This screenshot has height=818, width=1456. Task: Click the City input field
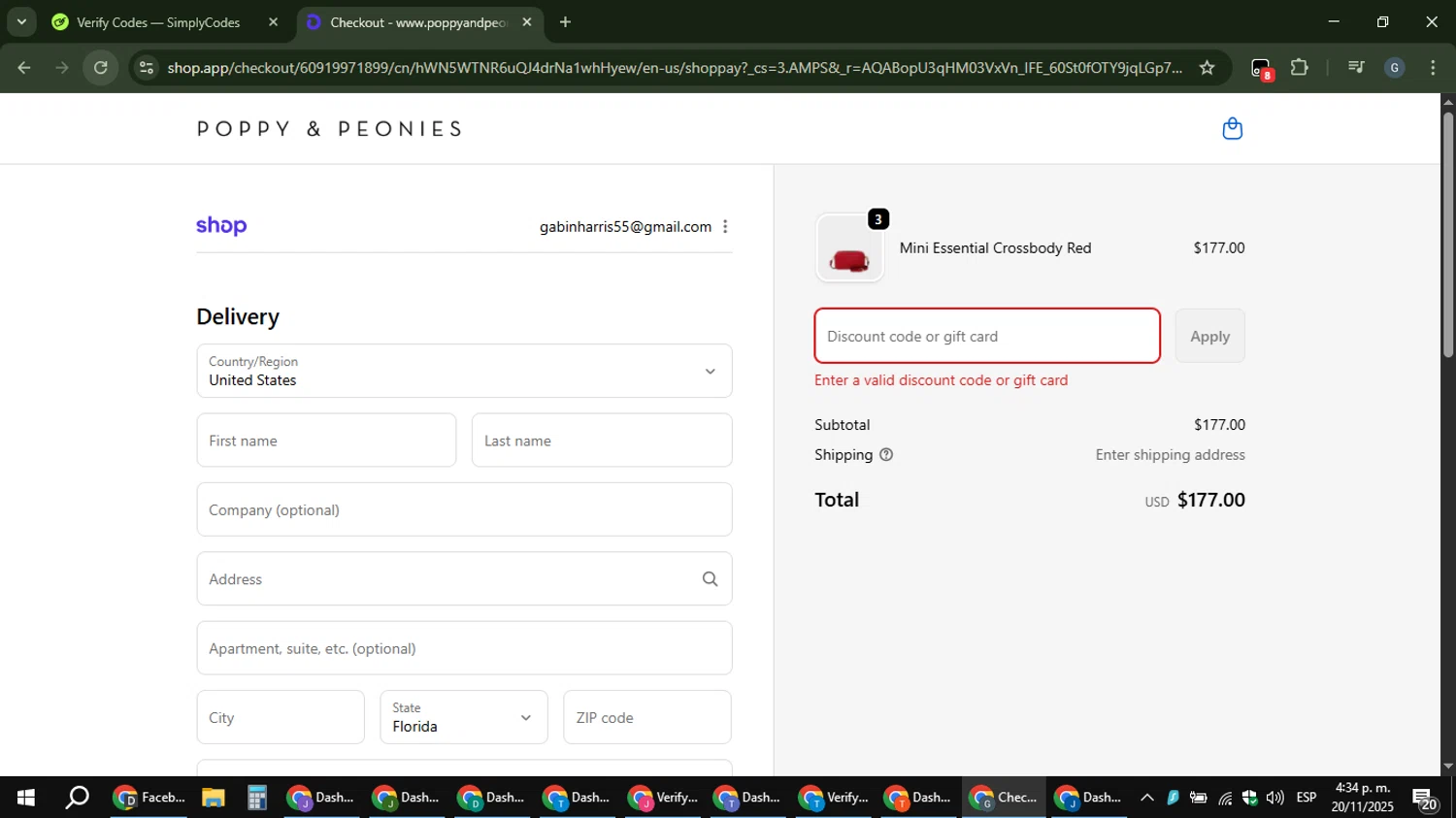[281, 717]
